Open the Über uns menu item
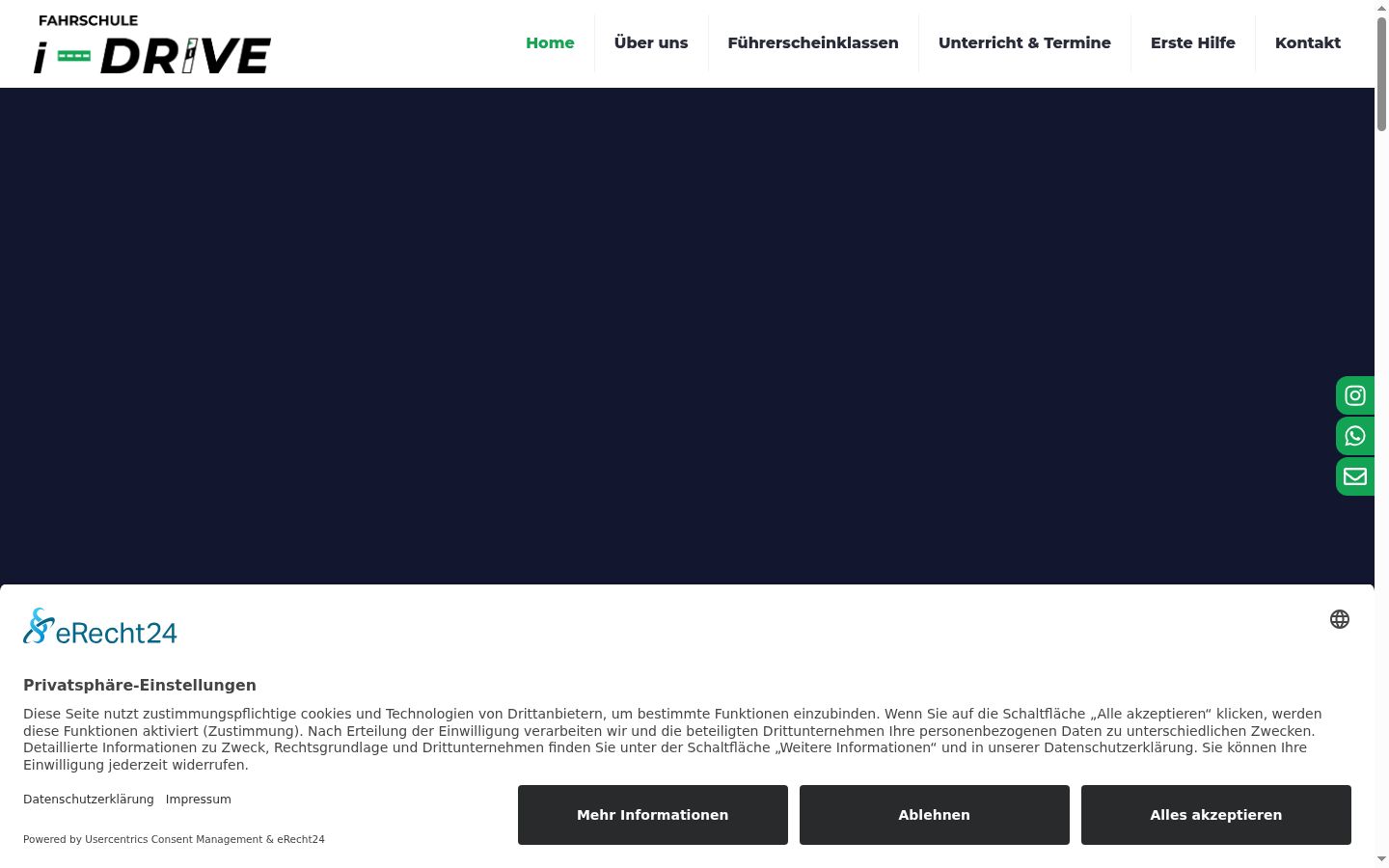The height and width of the screenshot is (868, 1389). click(651, 43)
